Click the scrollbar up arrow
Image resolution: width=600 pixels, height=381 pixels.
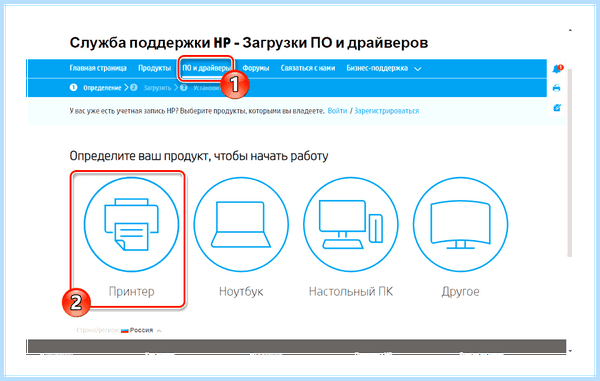point(570,30)
